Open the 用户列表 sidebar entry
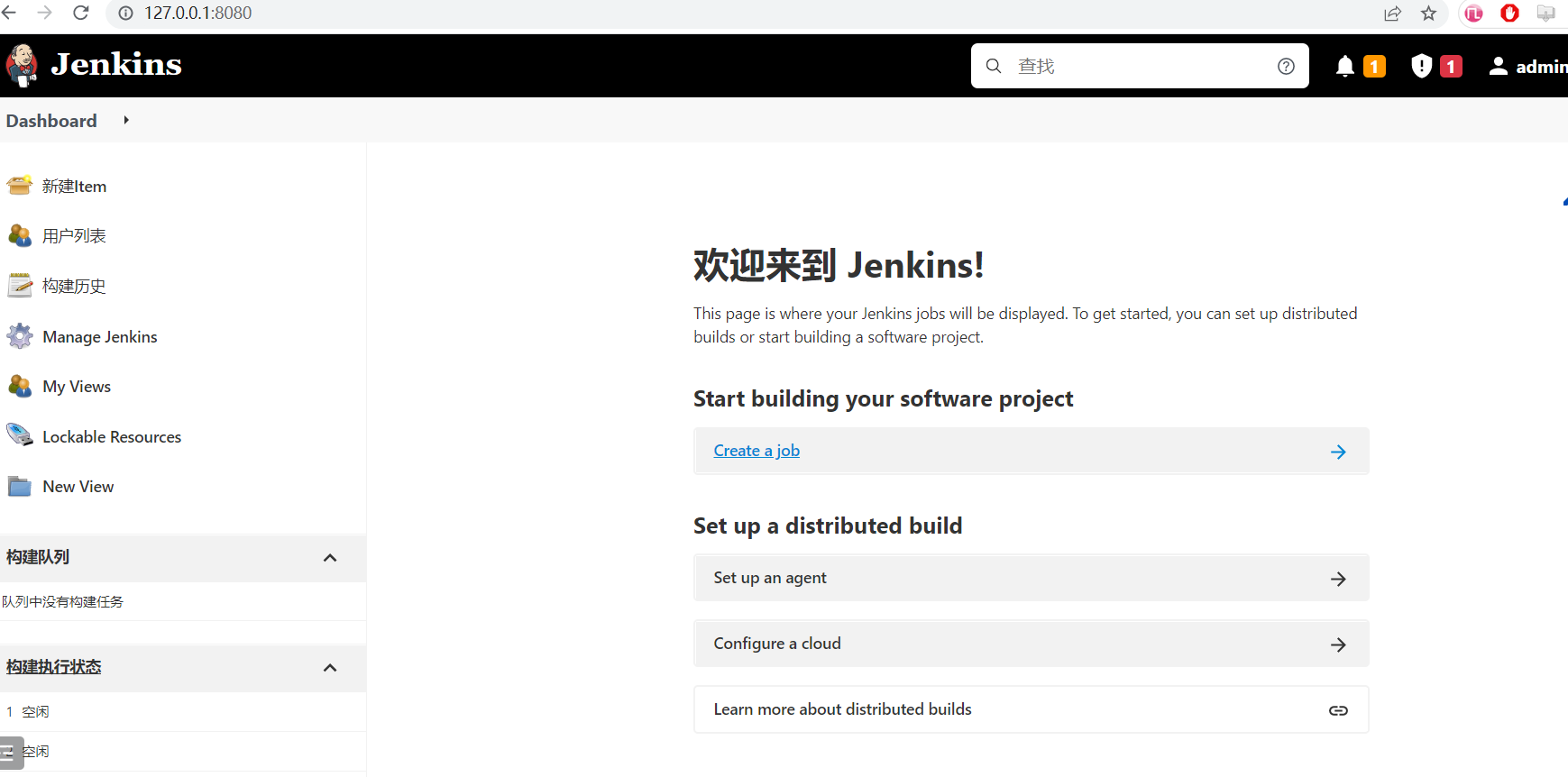The width and height of the screenshot is (1568, 777). [x=74, y=236]
